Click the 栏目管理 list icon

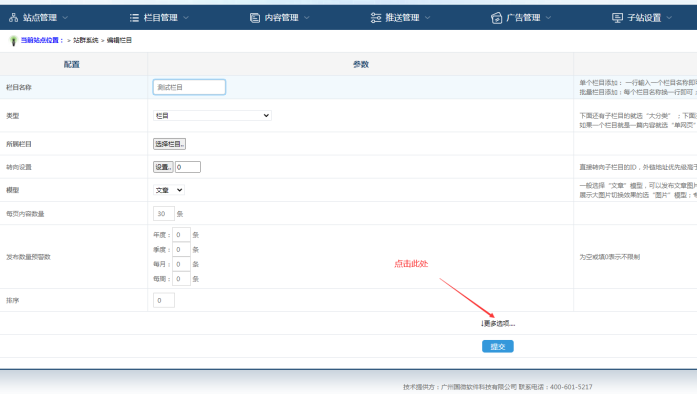coord(134,18)
